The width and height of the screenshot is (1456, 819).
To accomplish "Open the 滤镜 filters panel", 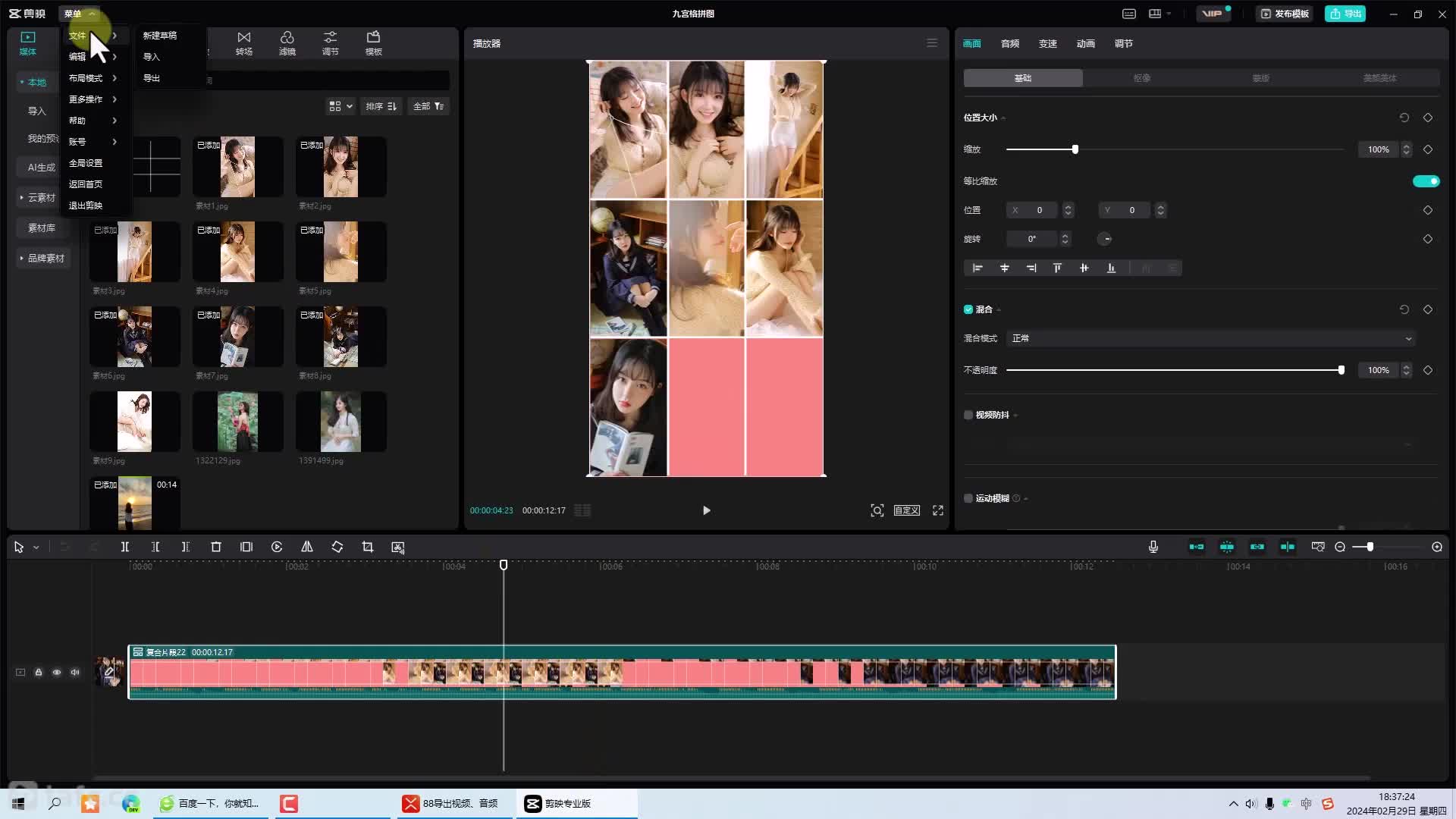I will [287, 43].
